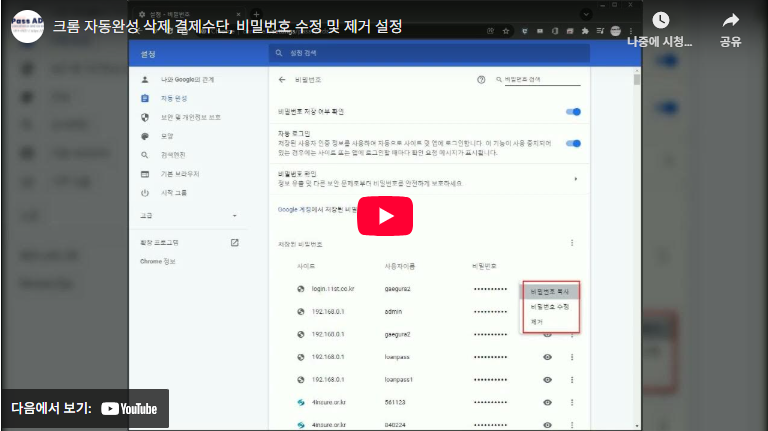Click power icon beside 시작 그룹
768x431 pixels.
(x=144, y=192)
